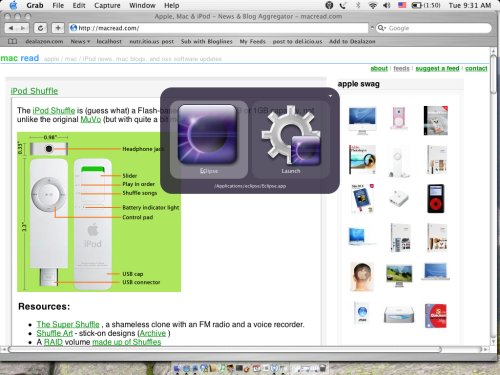
Task: Click the iPod Shuffle heading link
Action: tap(34, 91)
